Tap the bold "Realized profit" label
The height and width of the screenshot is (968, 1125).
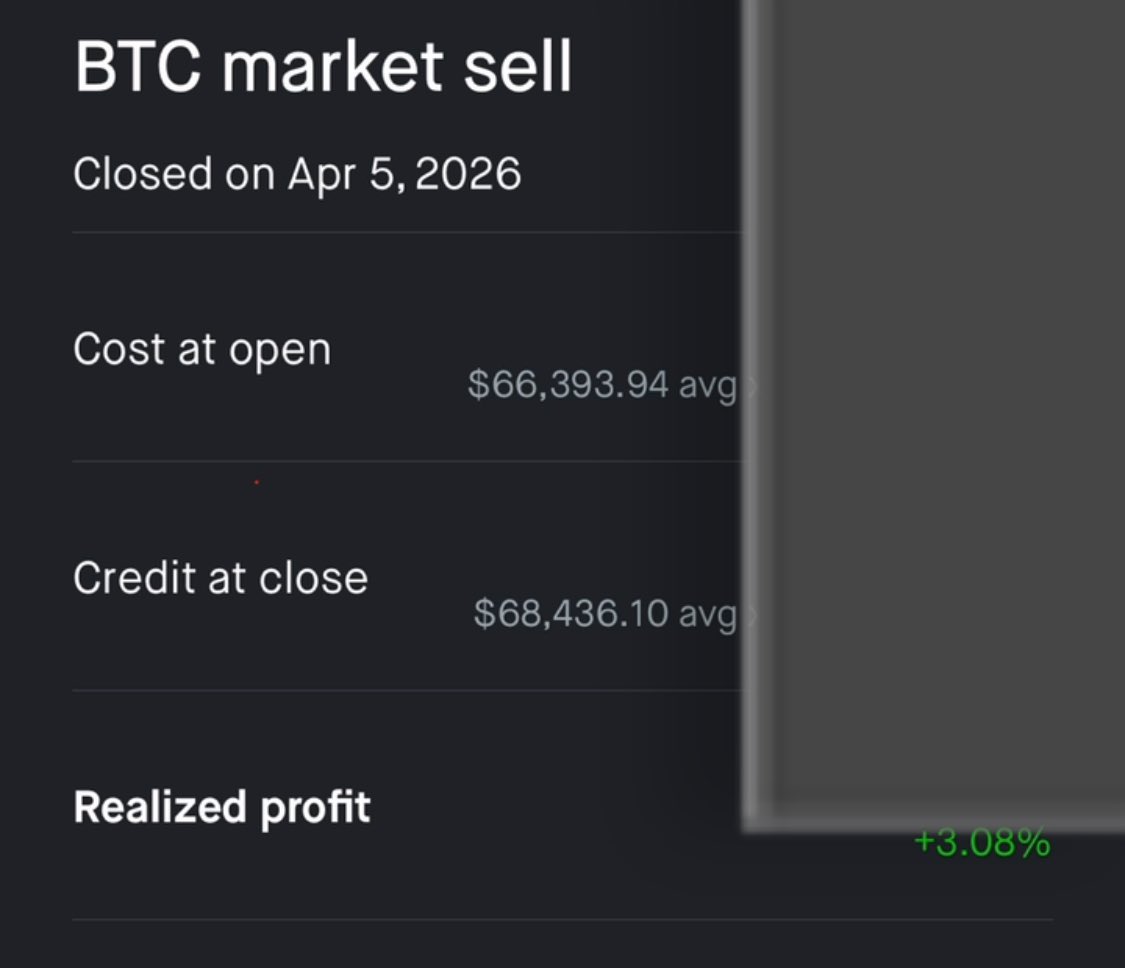[x=222, y=807]
